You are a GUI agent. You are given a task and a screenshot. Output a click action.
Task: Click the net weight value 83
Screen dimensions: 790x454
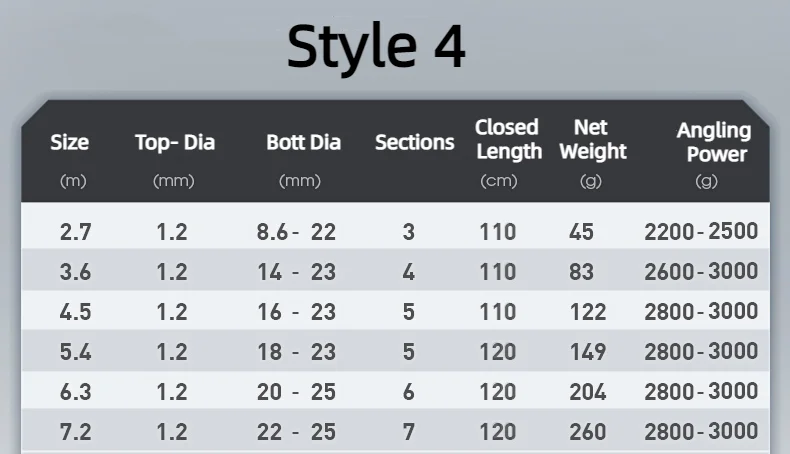pos(581,271)
